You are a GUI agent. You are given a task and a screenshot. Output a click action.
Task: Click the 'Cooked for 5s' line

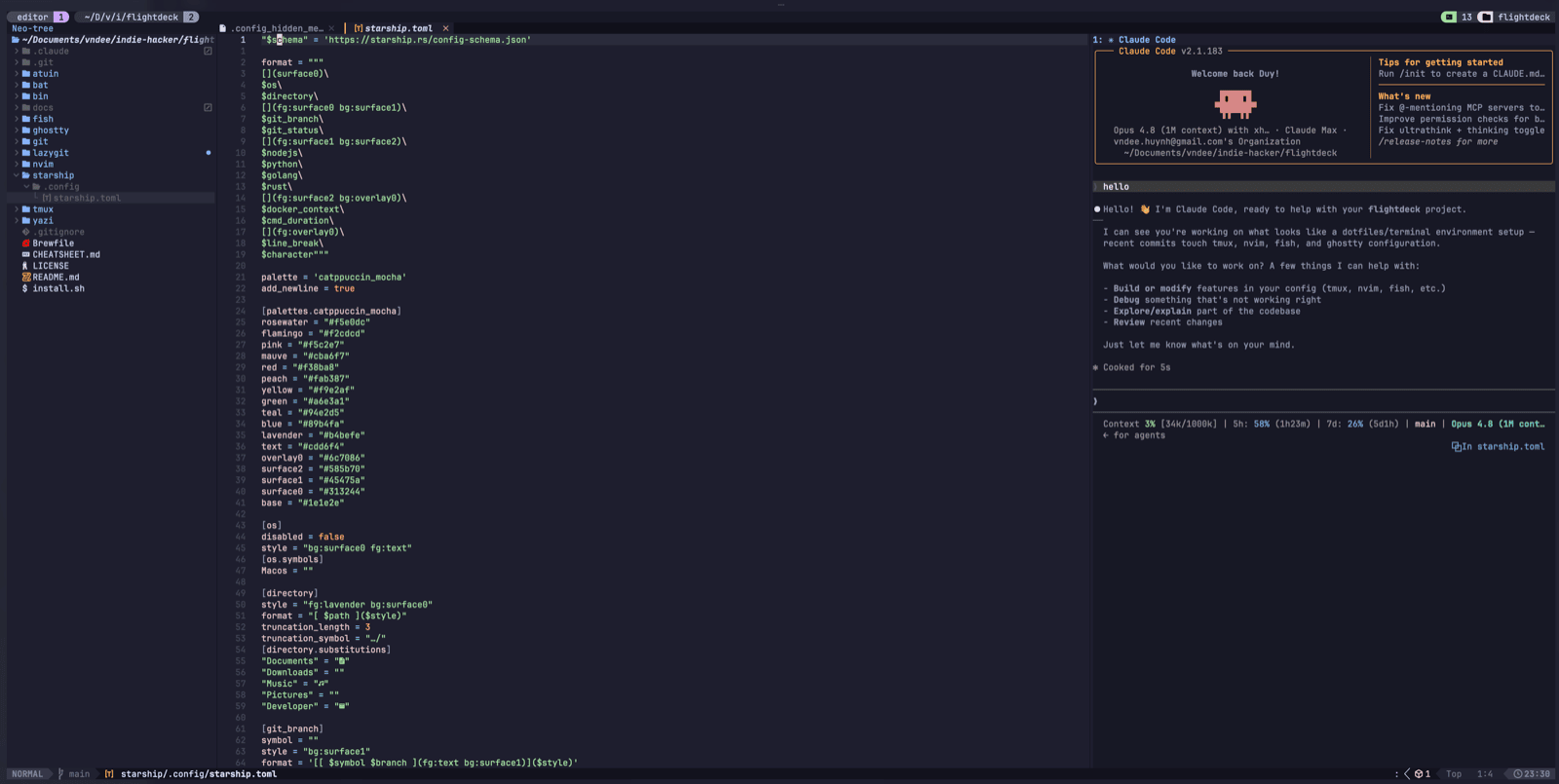pyautogui.click(x=1131, y=368)
